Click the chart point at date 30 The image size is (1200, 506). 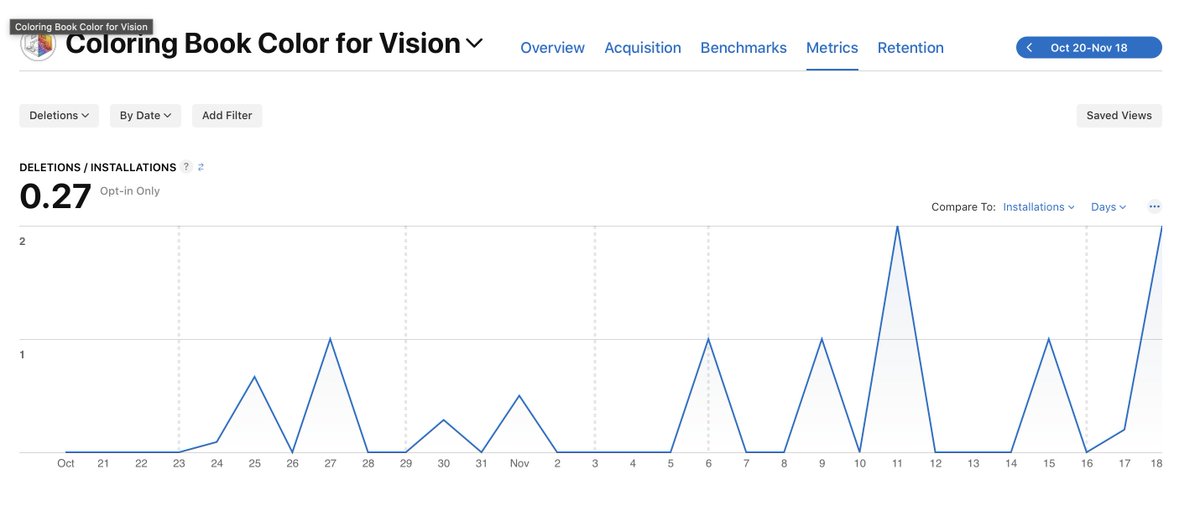pos(444,420)
